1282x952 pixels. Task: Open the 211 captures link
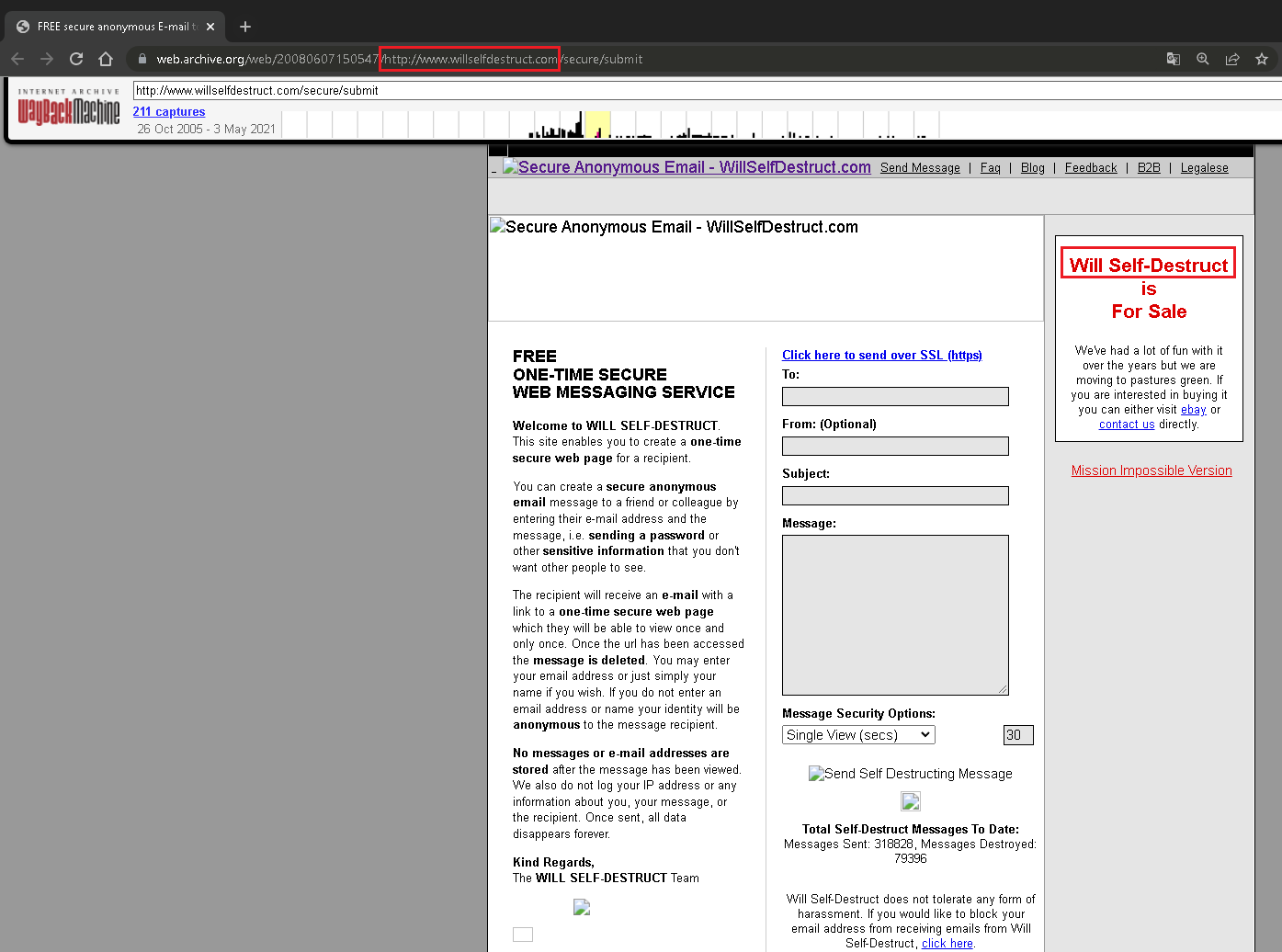click(169, 111)
